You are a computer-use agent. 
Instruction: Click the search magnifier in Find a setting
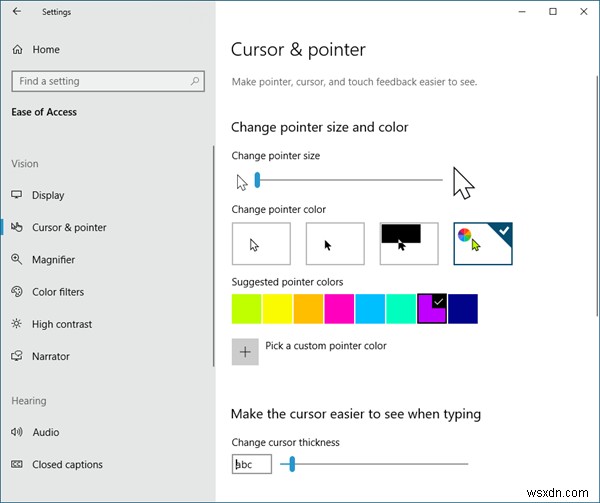click(195, 81)
